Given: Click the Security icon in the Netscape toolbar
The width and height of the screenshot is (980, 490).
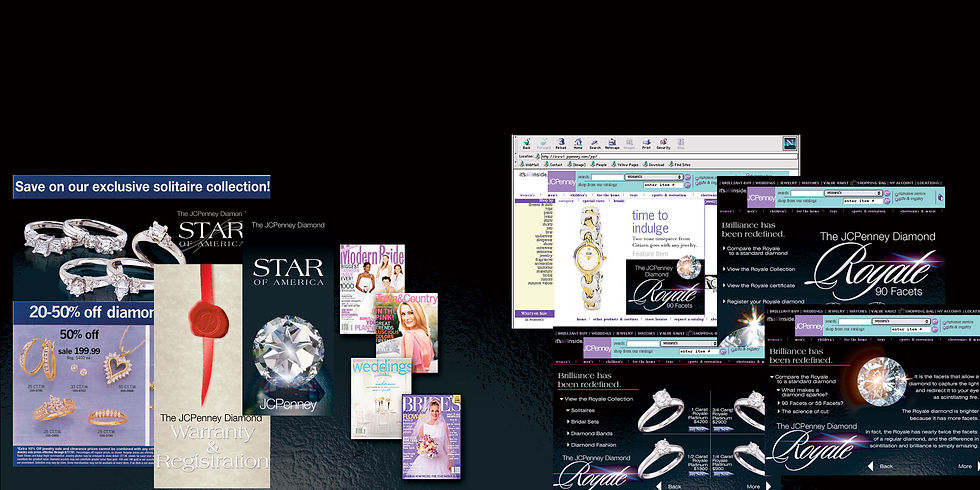Looking at the screenshot, I should click(x=663, y=144).
